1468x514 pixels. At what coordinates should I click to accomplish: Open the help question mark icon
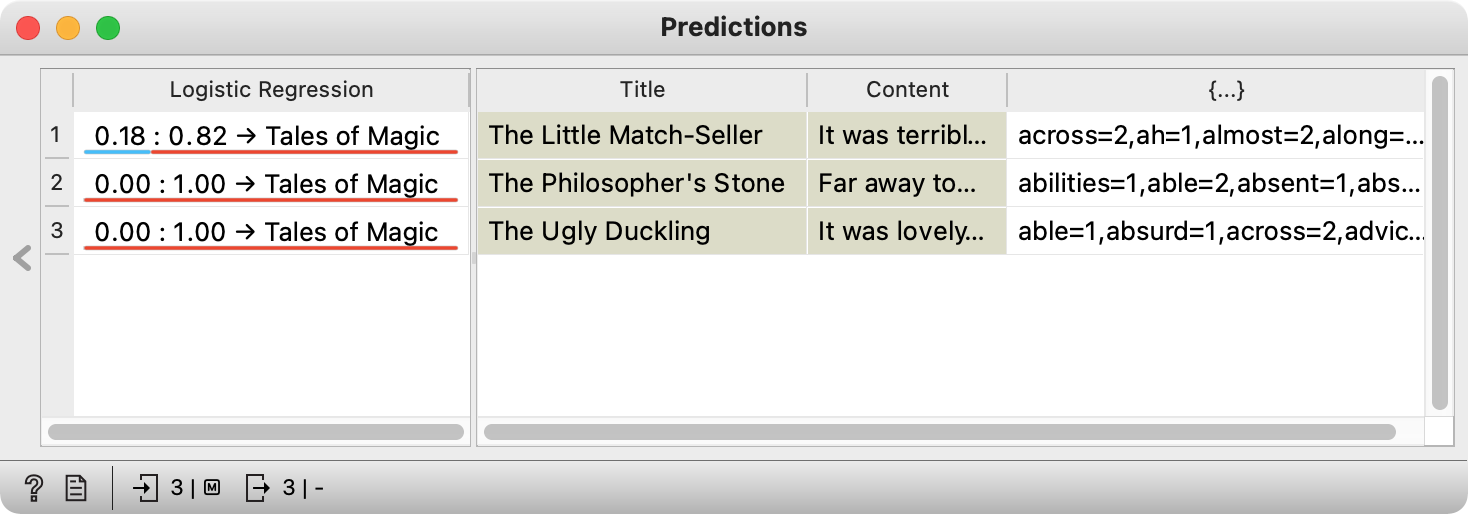pos(34,488)
